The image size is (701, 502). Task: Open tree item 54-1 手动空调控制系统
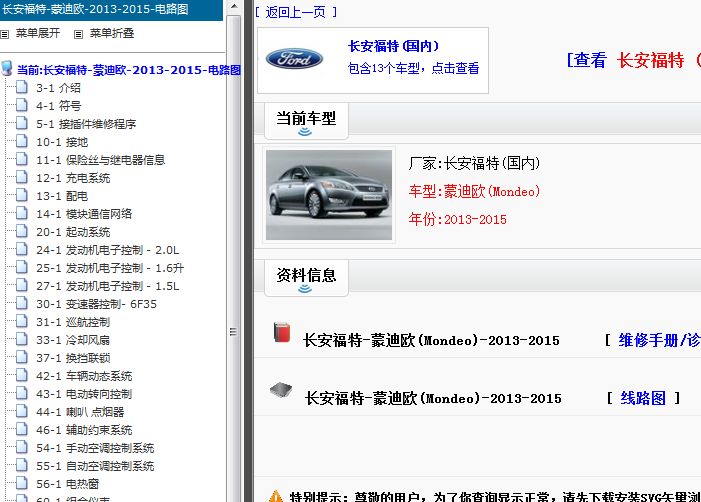coord(95,448)
